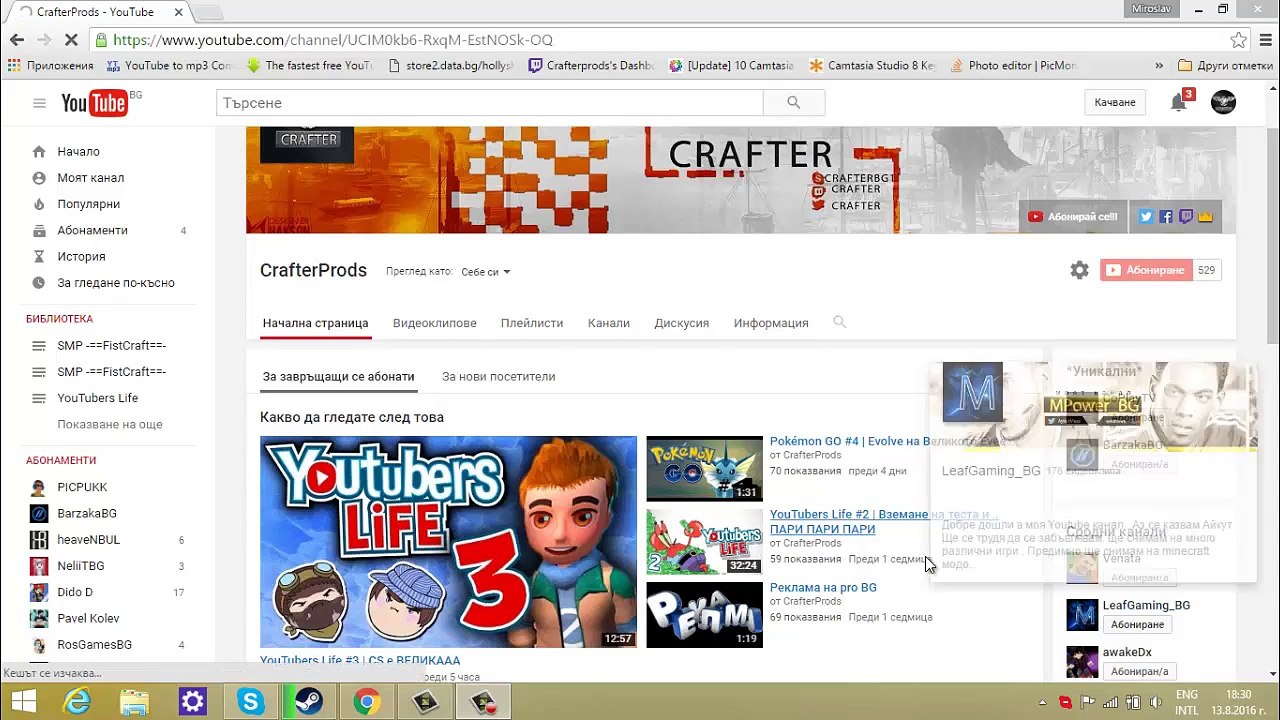Screen dimensions: 1280x720
Task: Switch to the 'Плейлисти' tab
Action: point(532,323)
